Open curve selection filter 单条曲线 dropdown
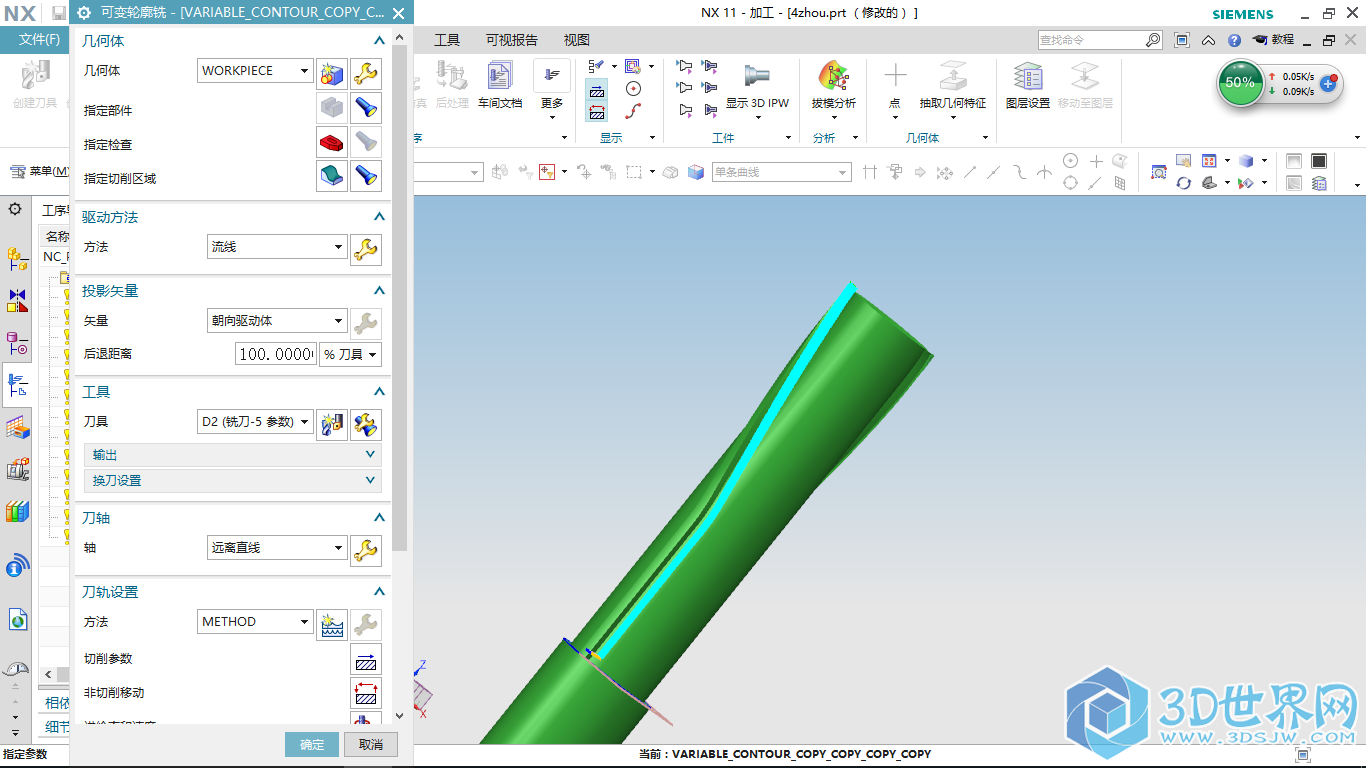Viewport: 1366px width, 768px height. click(781, 172)
